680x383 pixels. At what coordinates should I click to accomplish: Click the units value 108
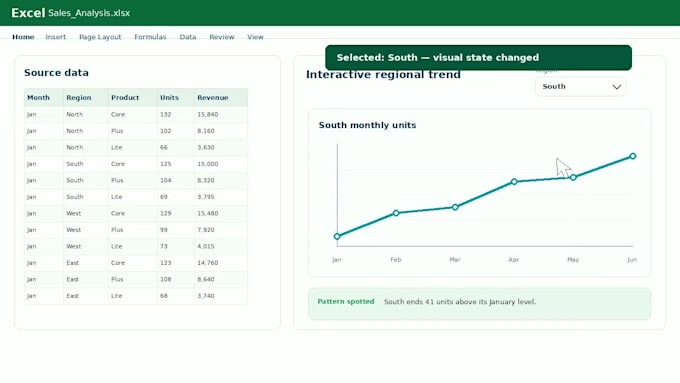[x=166, y=279]
